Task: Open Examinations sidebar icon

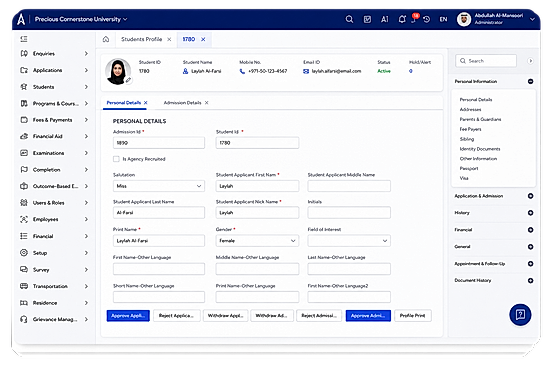Action: 24,153
